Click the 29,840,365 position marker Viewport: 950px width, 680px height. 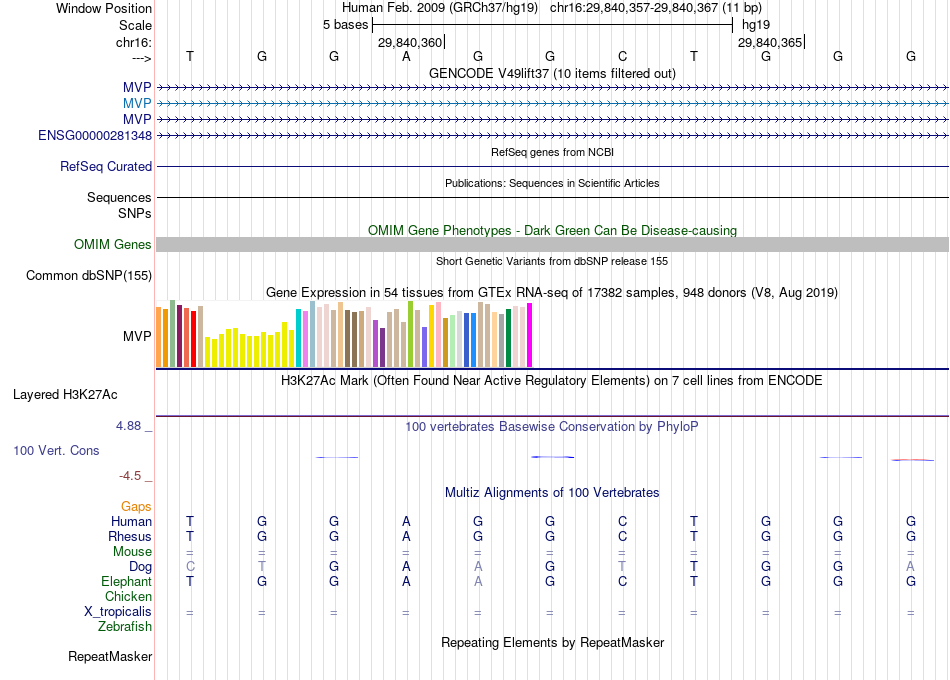coord(771,42)
